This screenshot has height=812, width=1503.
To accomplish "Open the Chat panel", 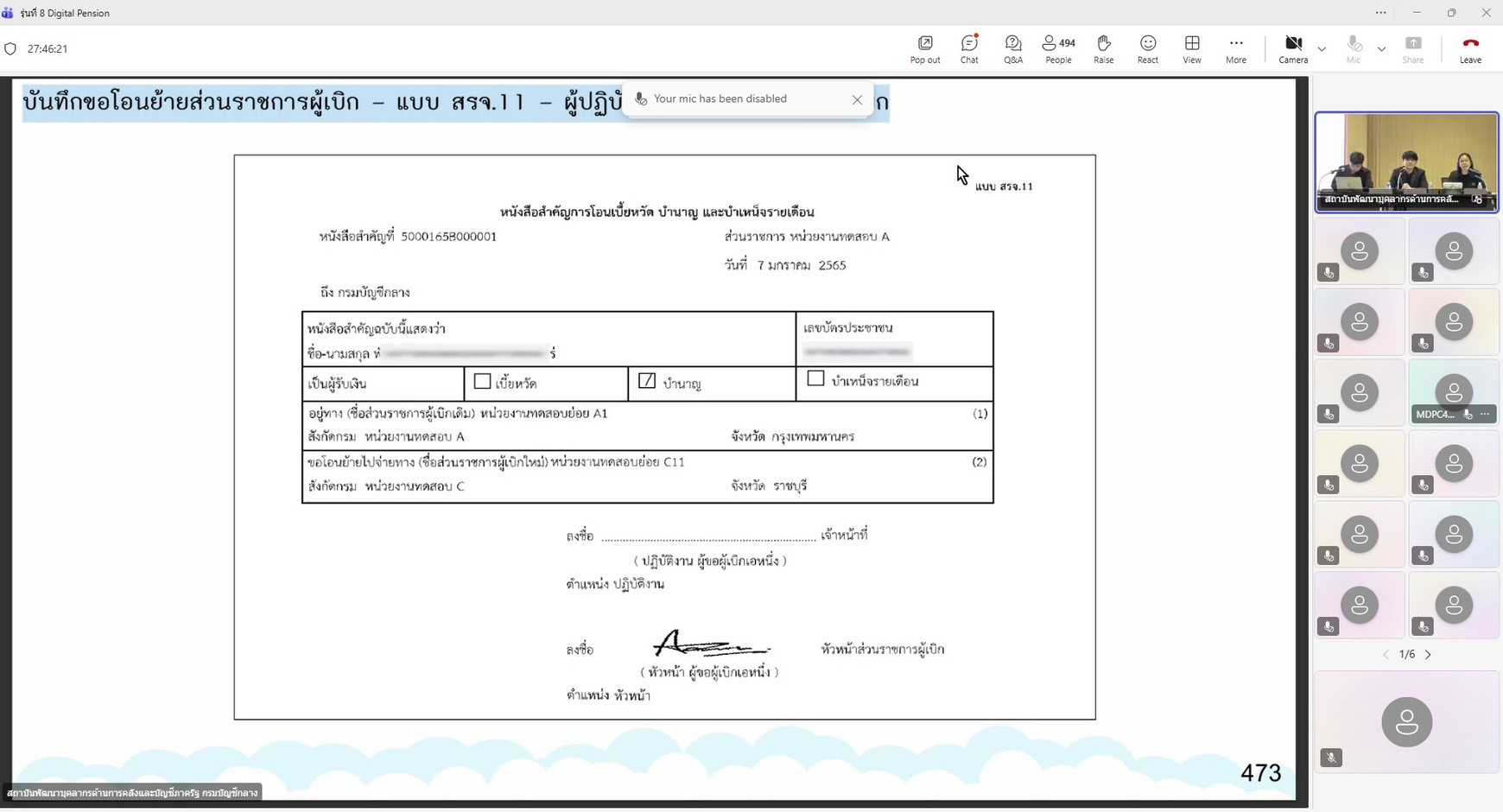I will pyautogui.click(x=969, y=48).
